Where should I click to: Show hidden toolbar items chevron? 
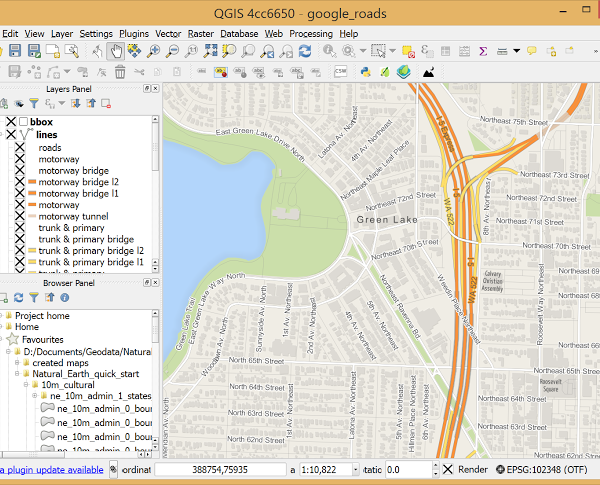point(596,51)
